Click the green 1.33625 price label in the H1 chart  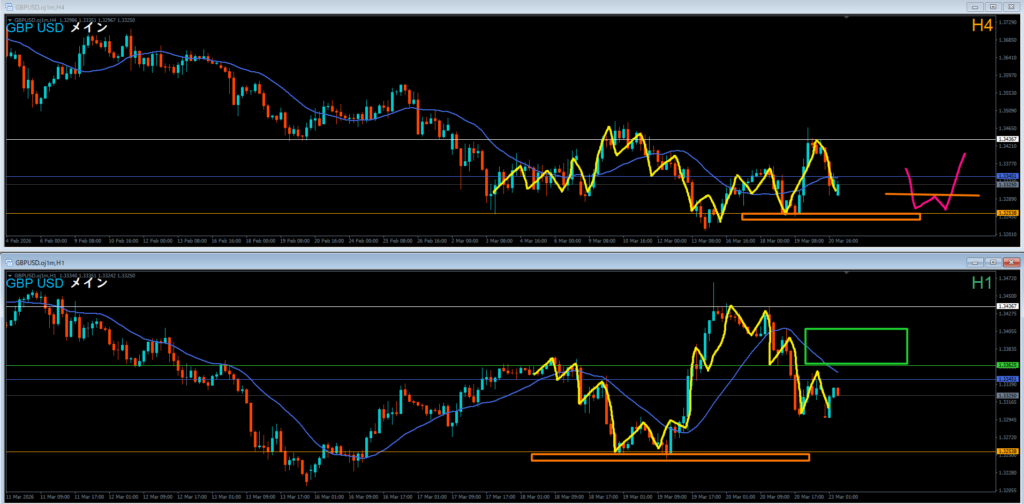pyautogui.click(x=1006, y=366)
